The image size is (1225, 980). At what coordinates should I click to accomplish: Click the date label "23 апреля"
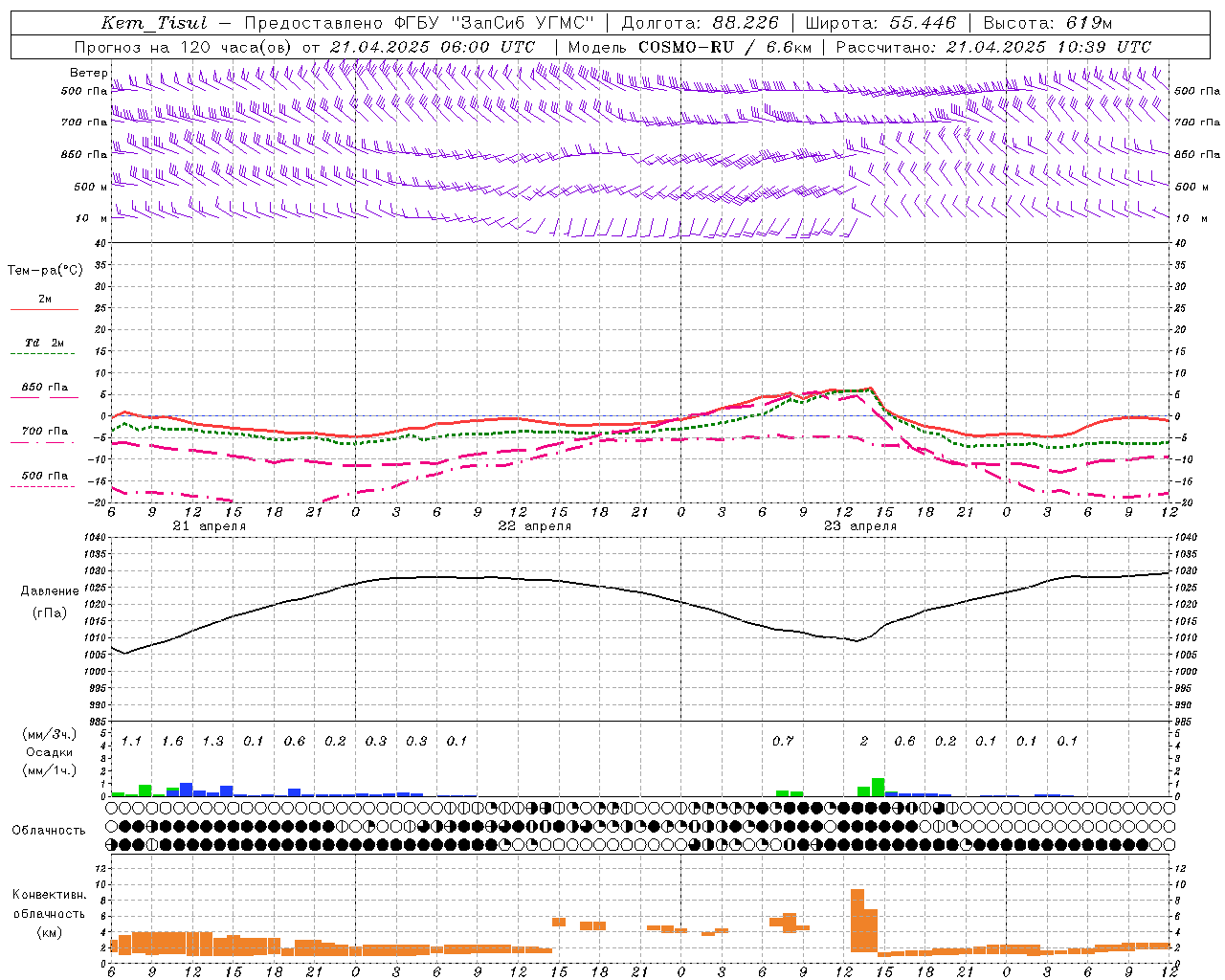click(859, 526)
